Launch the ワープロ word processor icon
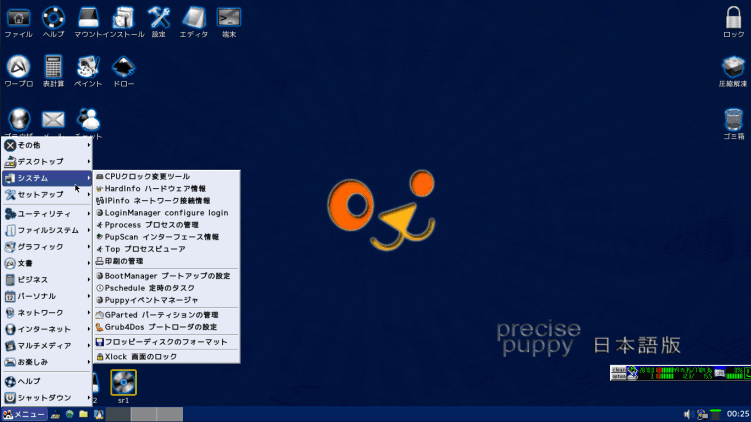 click(x=18, y=71)
